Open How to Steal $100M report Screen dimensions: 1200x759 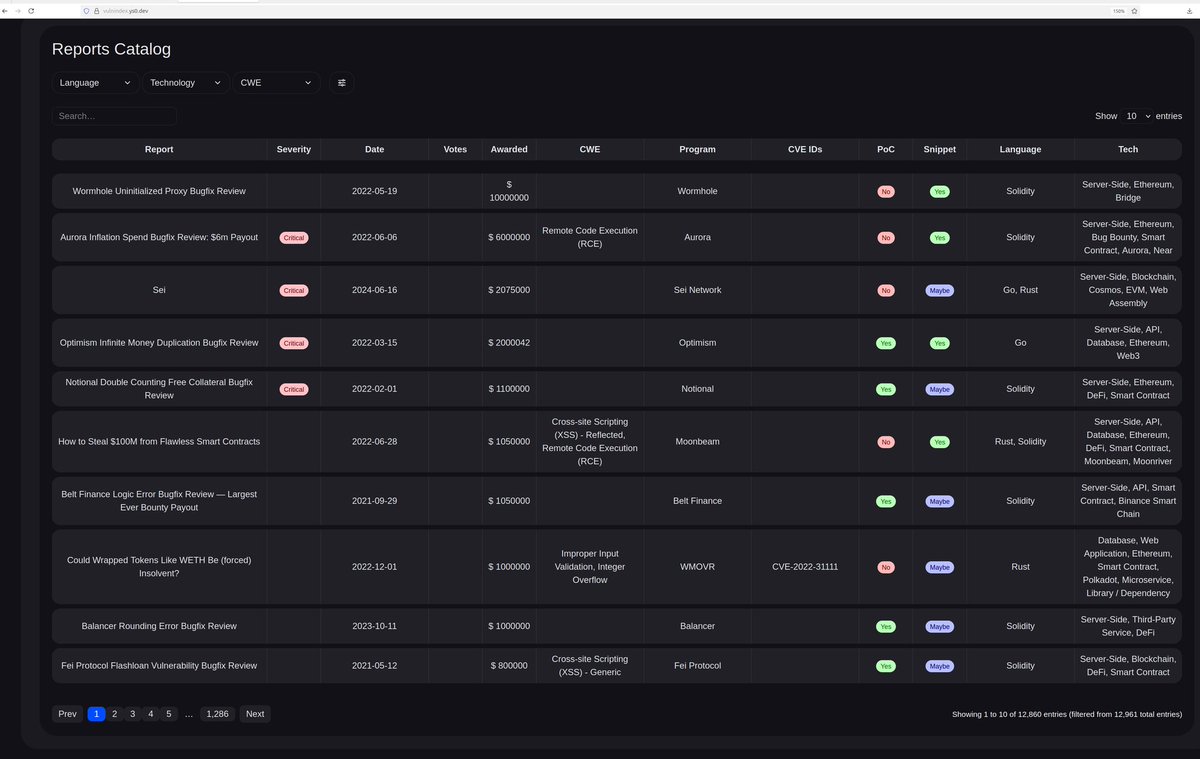[x=159, y=441]
